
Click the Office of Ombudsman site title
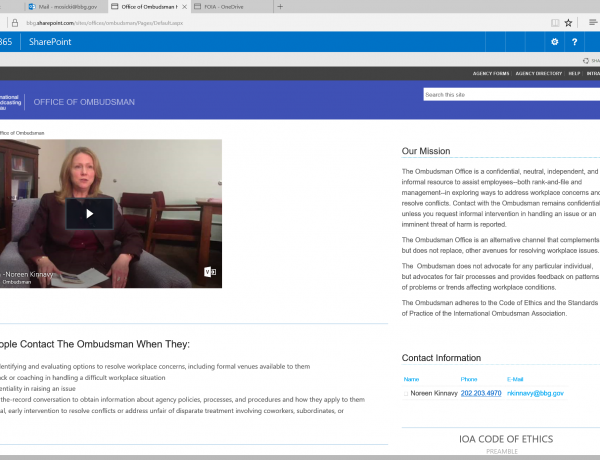pyautogui.click(x=84, y=102)
